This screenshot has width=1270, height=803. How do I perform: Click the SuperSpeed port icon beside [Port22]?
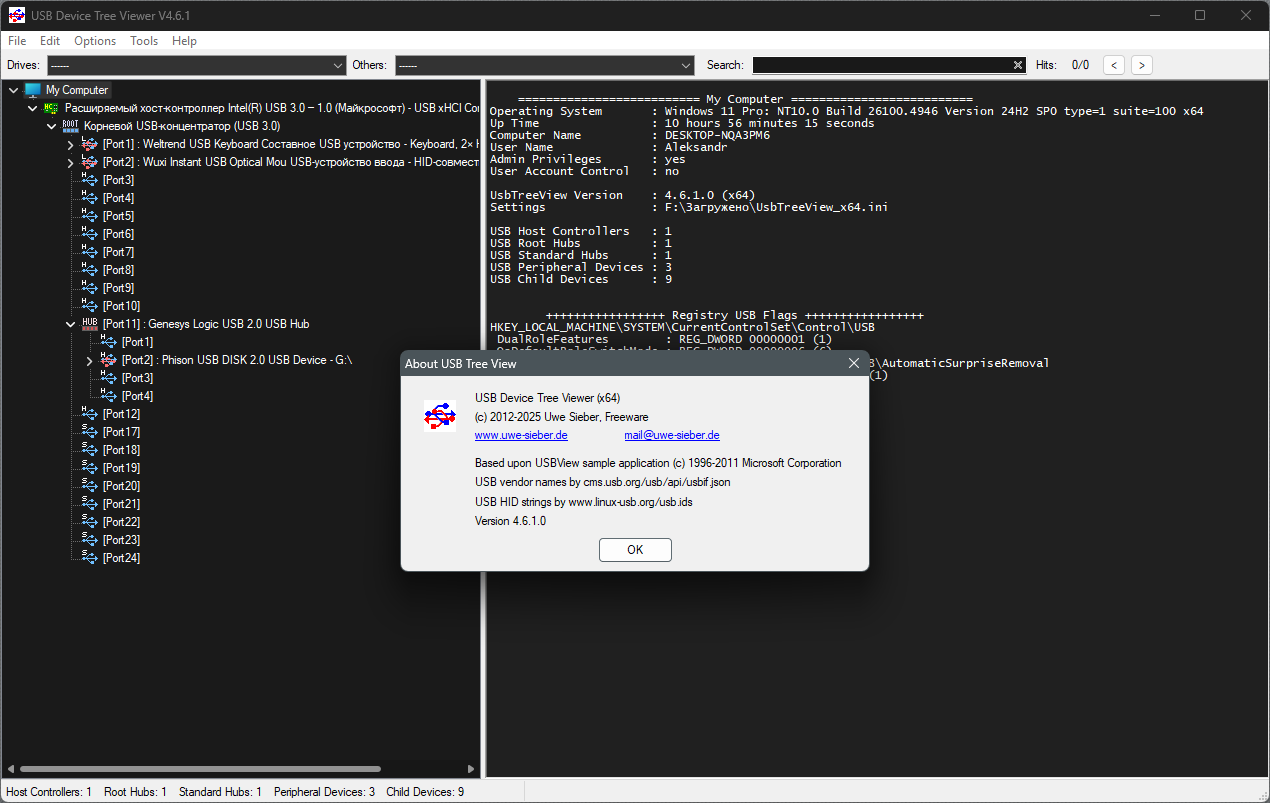click(x=90, y=522)
